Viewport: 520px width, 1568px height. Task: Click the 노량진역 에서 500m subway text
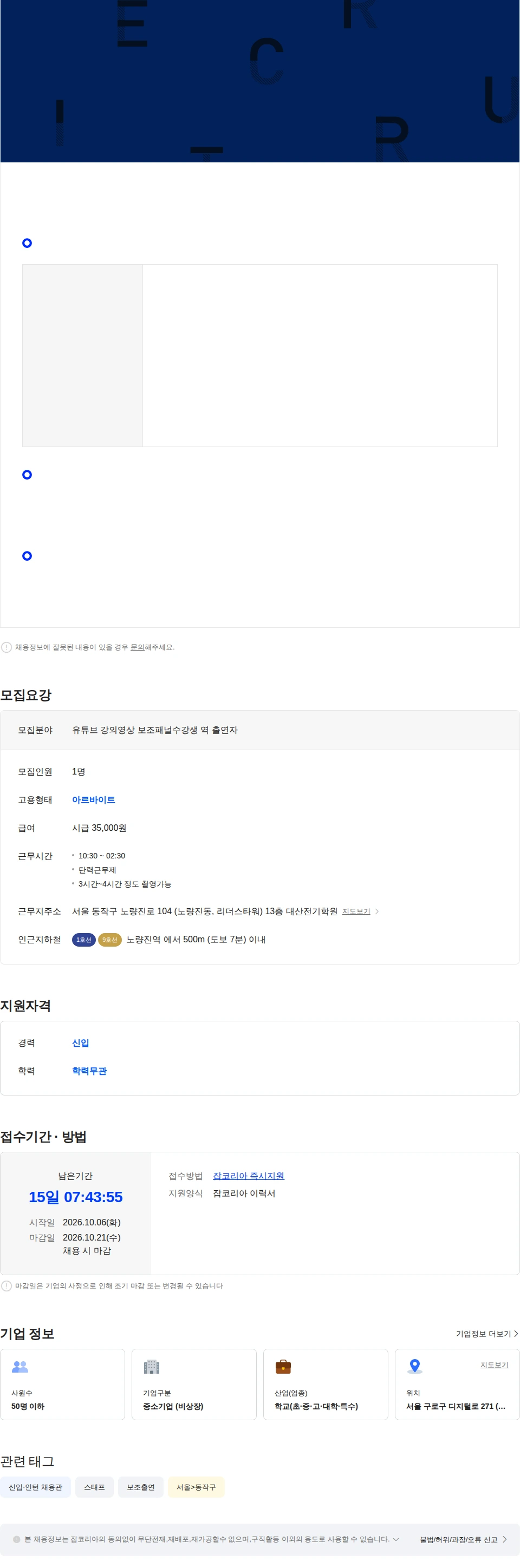[196, 939]
